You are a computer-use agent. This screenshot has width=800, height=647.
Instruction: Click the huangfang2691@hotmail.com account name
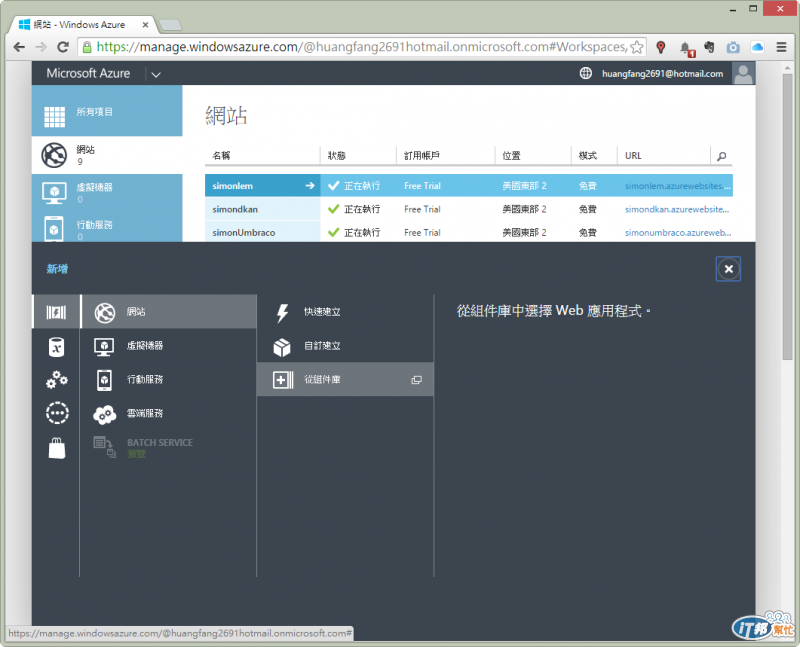tap(662, 73)
